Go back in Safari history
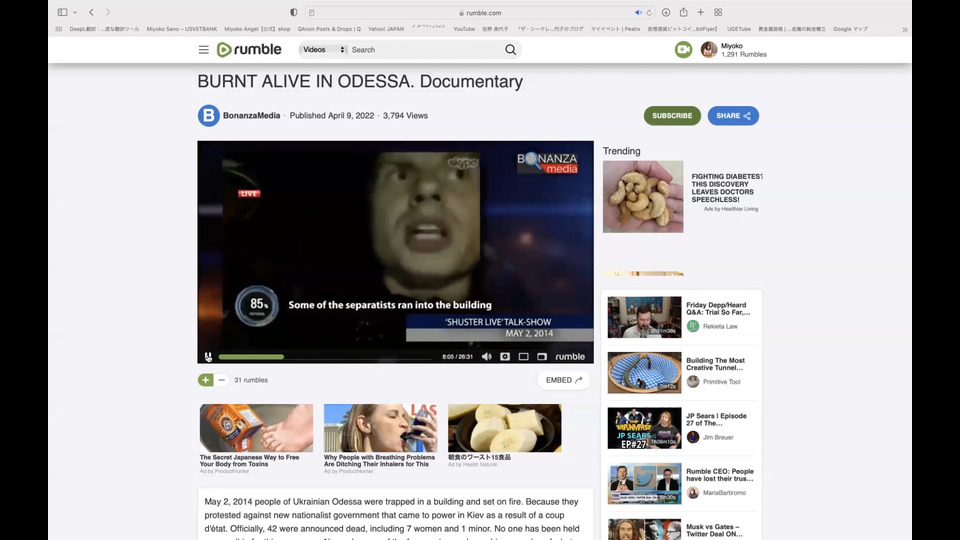Image resolution: width=960 pixels, height=540 pixels. coord(91,12)
